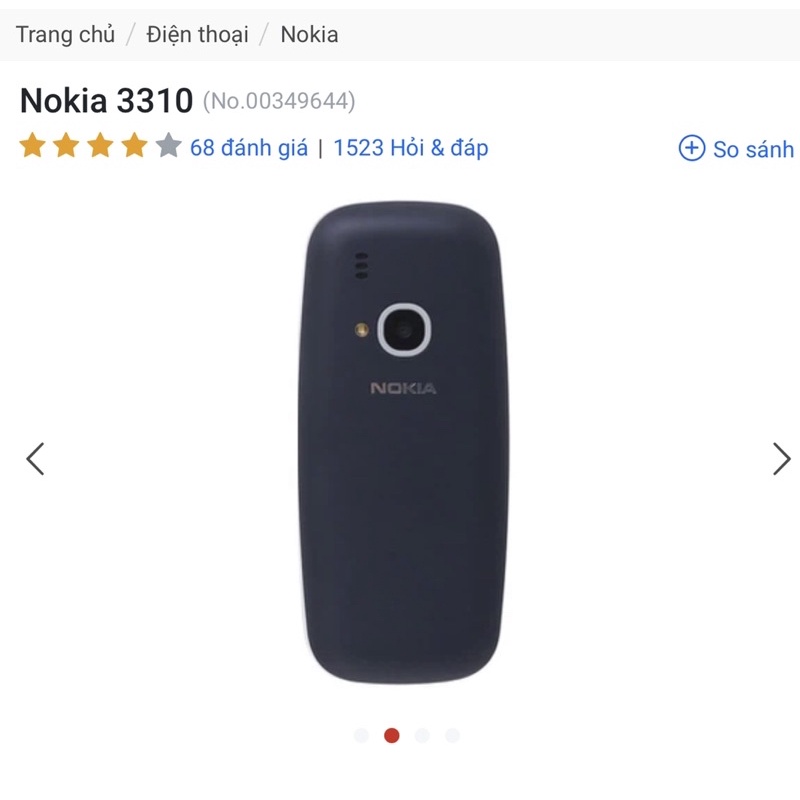Click the second gold rating star
The height and width of the screenshot is (800, 800).
coord(66,145)
